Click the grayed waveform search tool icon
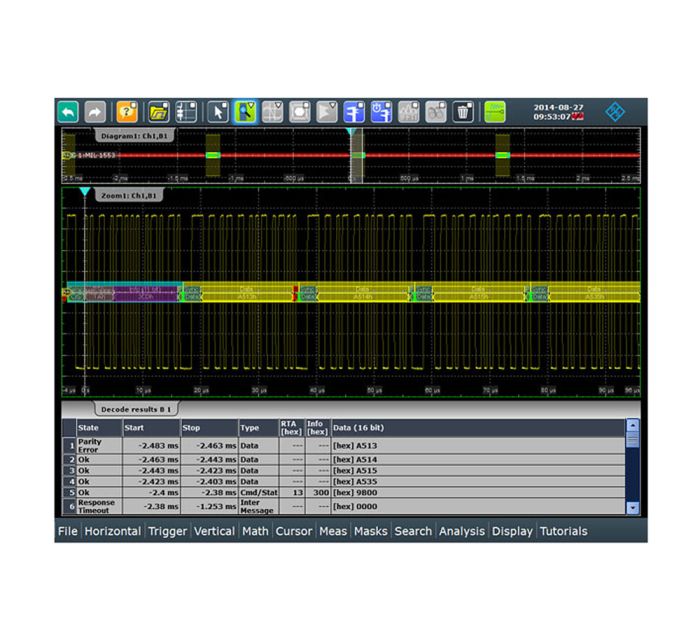 click(x=272, y=112)
